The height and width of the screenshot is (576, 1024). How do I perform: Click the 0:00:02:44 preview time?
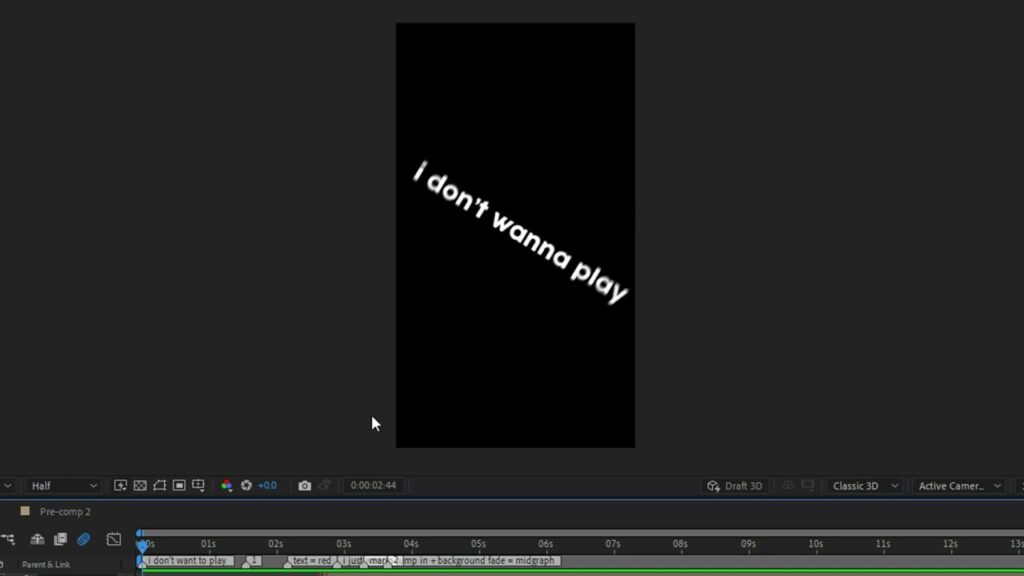click(373, 486)
